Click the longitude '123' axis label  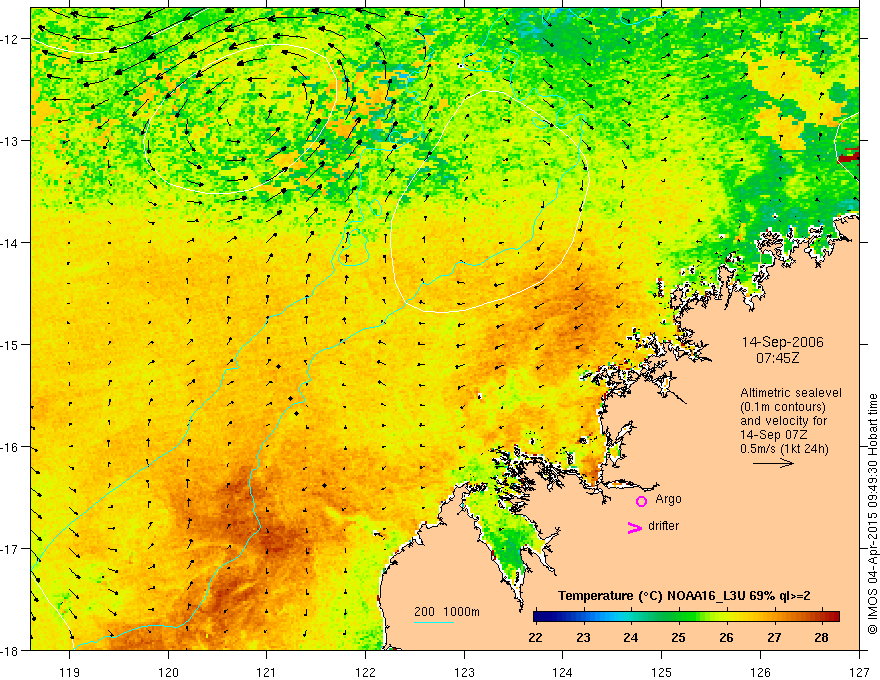464,672
